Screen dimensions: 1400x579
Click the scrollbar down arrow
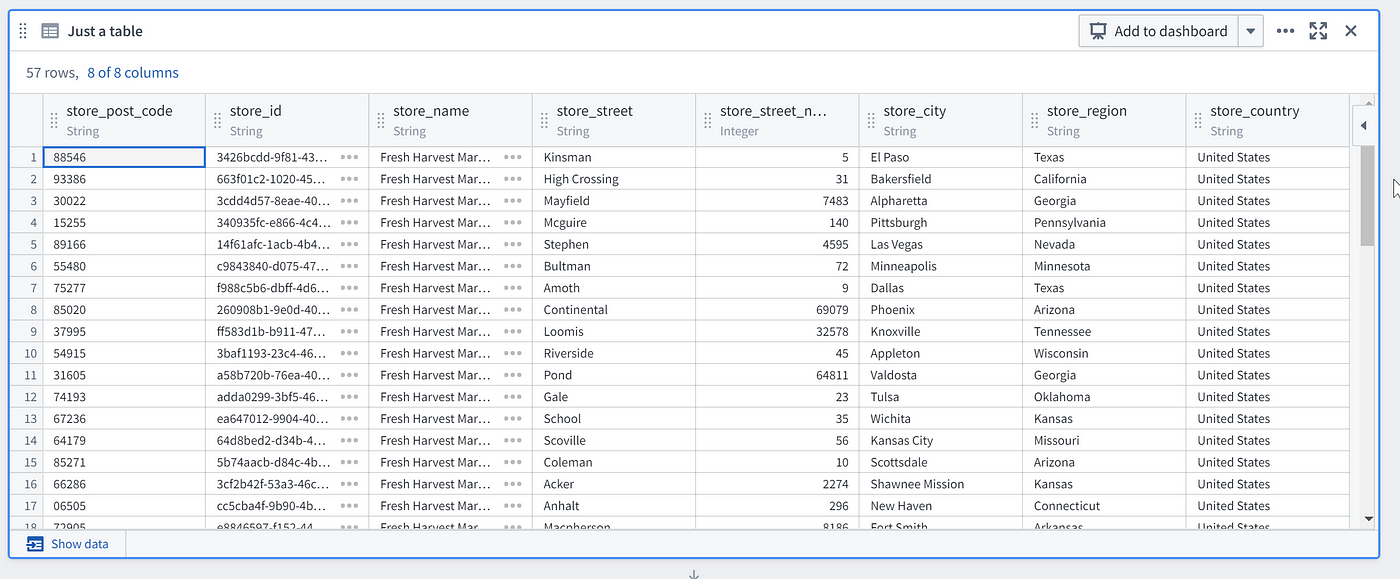[1368, 519]
